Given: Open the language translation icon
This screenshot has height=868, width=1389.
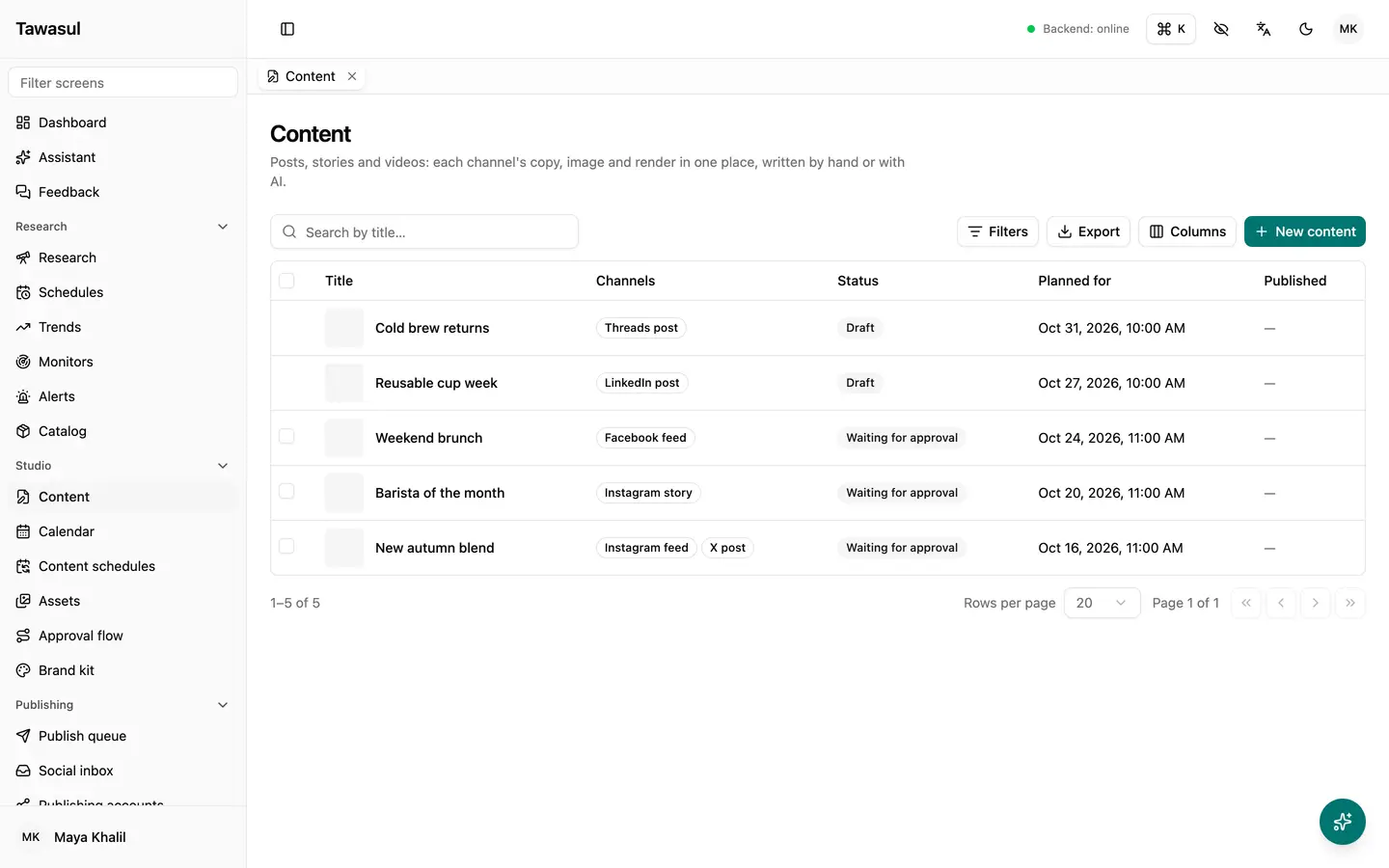Looking at the screenshot, I should pos(1264,29).
